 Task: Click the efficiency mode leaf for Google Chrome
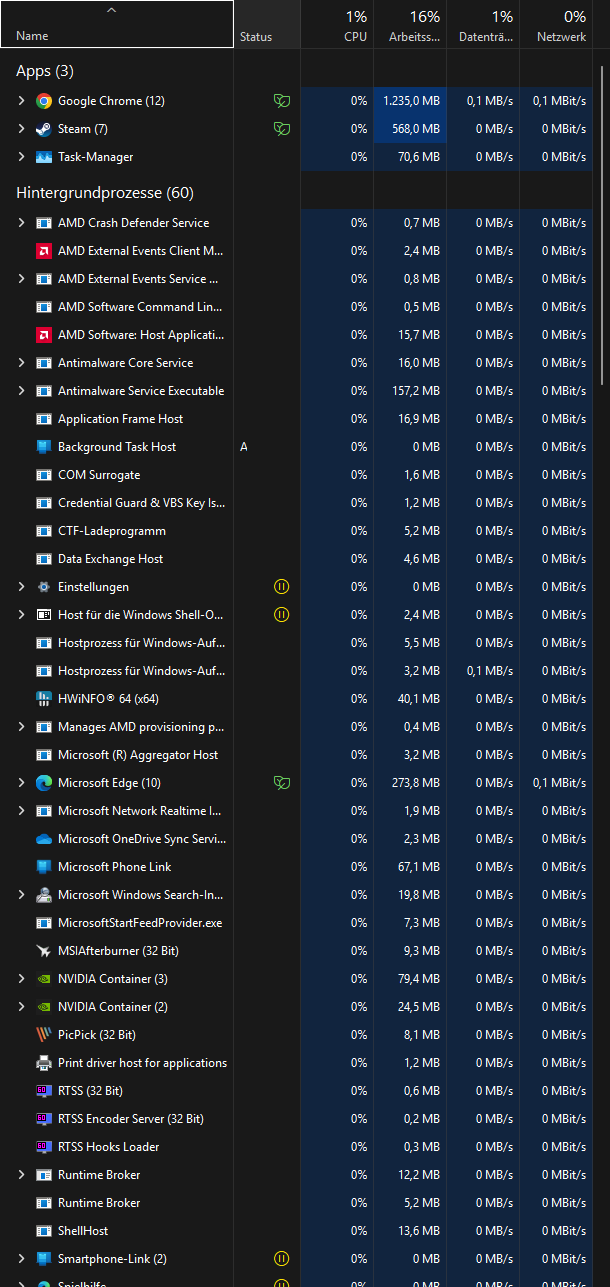(282, 101)
